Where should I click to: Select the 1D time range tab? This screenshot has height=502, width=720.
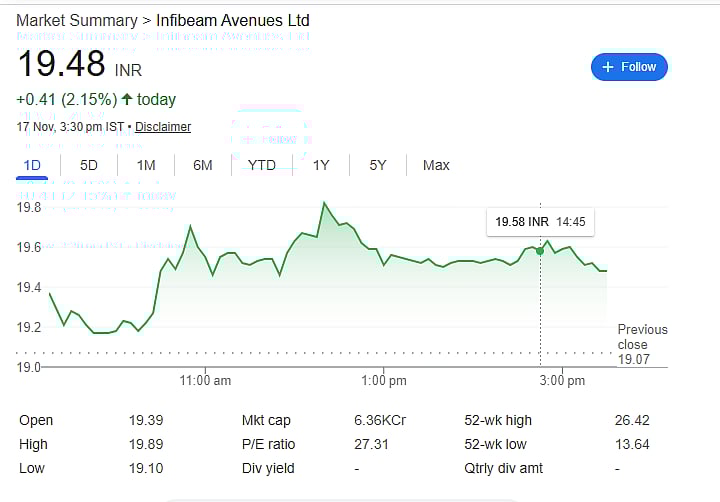click(x=32, y=165)
